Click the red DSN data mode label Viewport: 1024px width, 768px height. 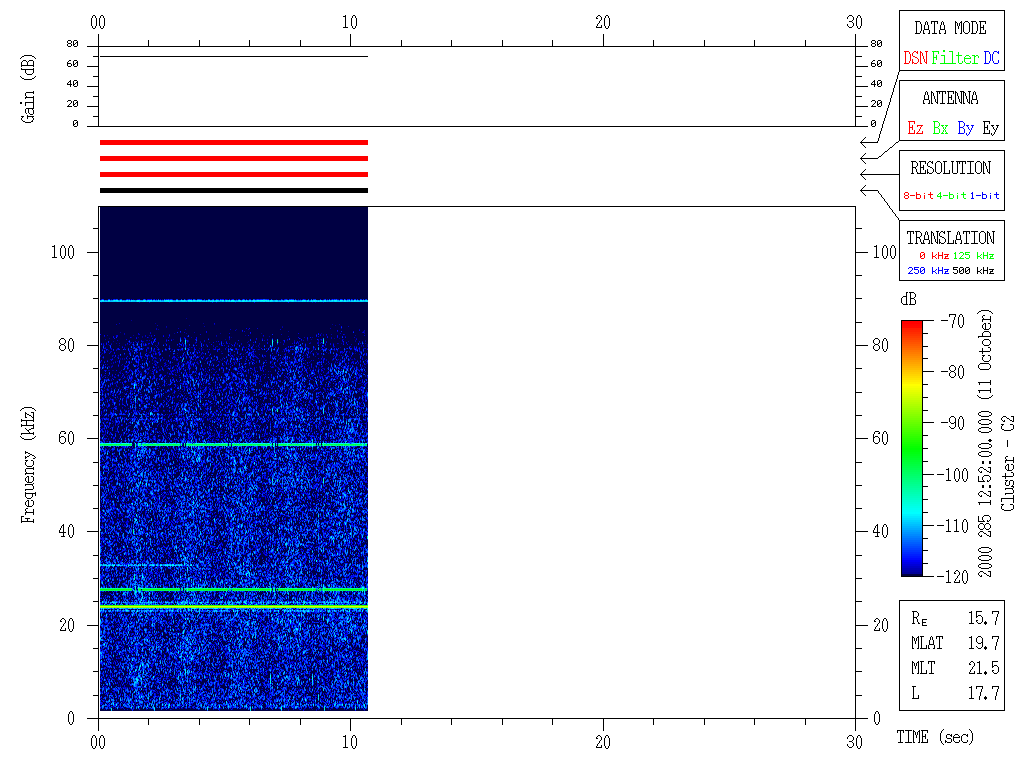tap(915, 58)
